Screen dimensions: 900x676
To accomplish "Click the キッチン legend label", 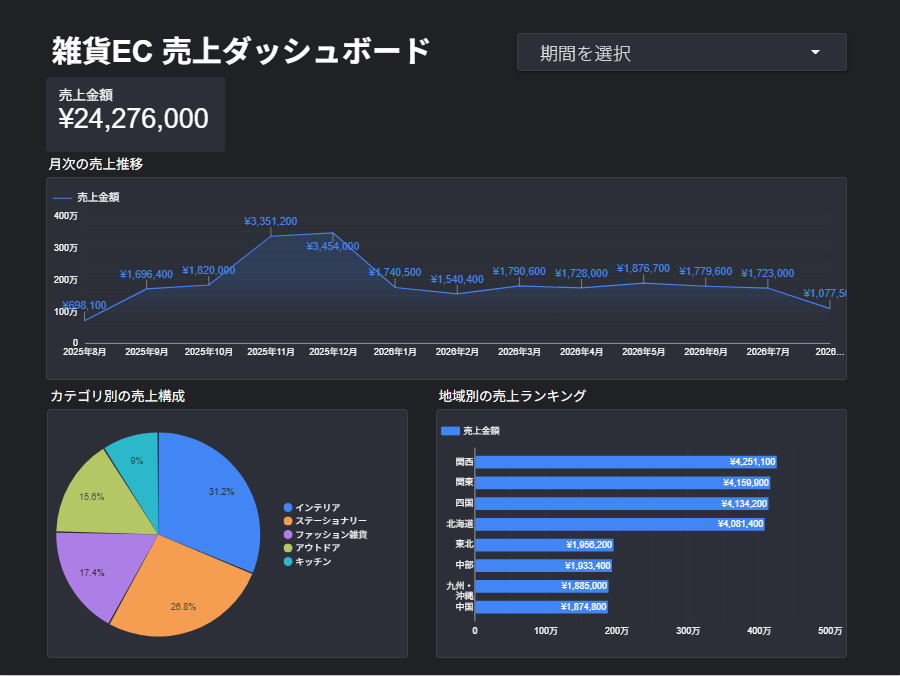I will [x=313, y=561].
